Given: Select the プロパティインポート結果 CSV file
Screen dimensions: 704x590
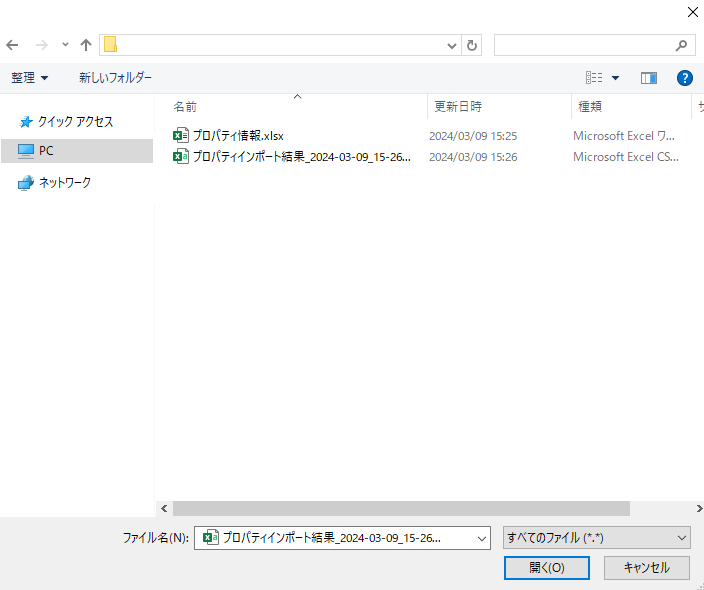Looking at the screenshot, I should tap(300, 157).
